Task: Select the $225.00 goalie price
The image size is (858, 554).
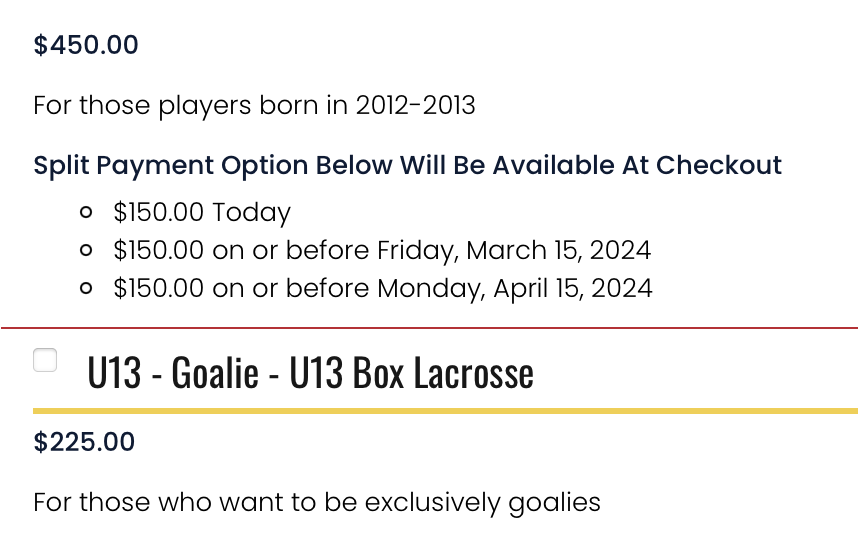Action: [84, 441]
